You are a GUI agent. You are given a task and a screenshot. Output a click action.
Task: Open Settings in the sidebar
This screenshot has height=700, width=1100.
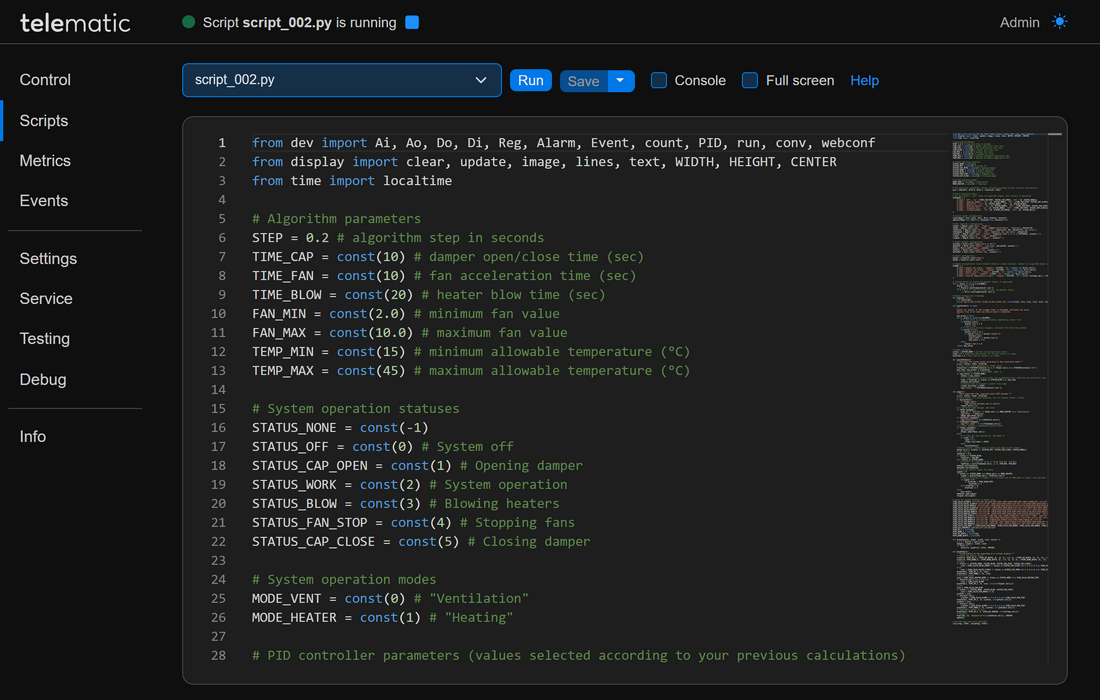pyautogui.click(x=48, y=258)
